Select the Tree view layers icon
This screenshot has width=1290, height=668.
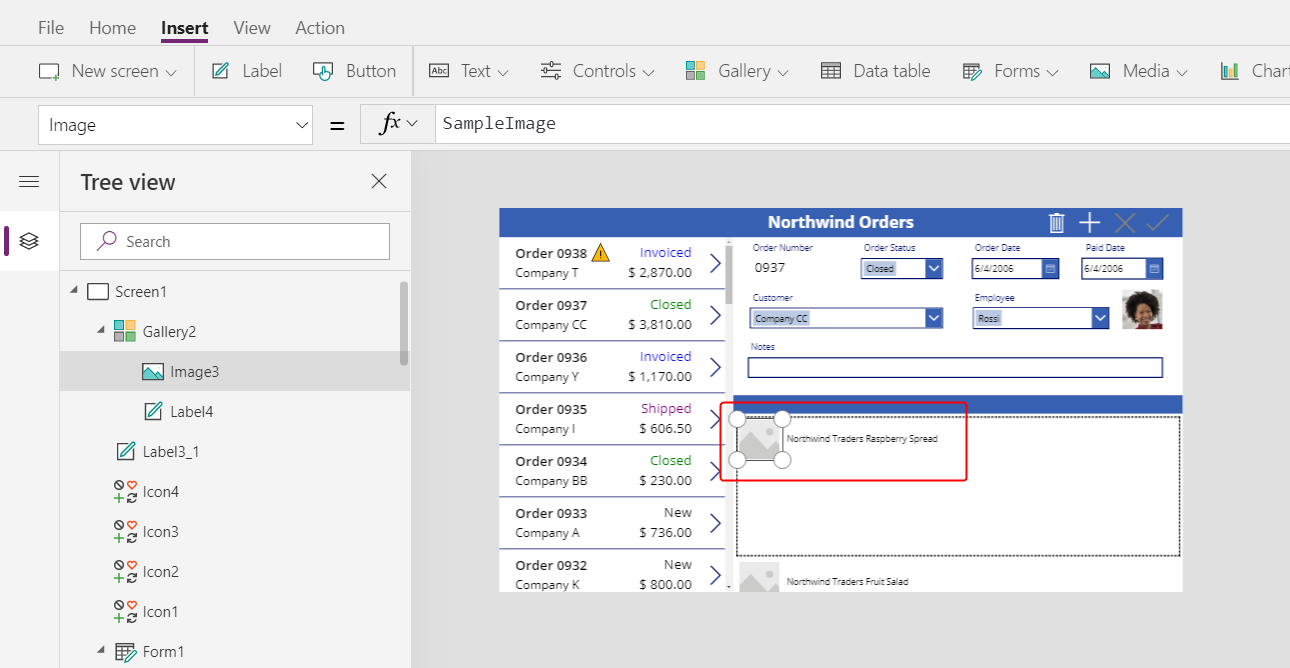coord(29,241)
